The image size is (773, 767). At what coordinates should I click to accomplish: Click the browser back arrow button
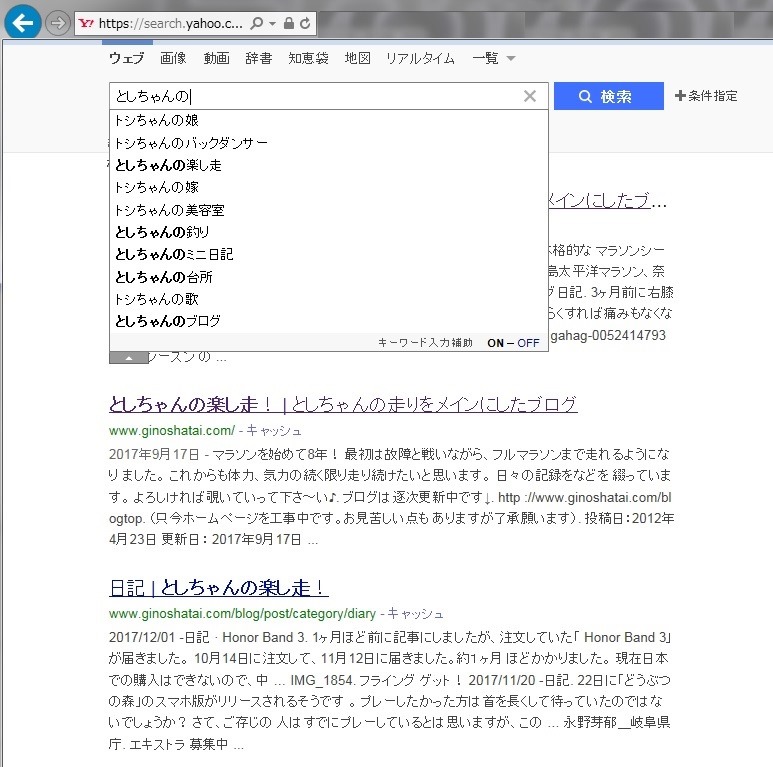[x=22, y=22]
